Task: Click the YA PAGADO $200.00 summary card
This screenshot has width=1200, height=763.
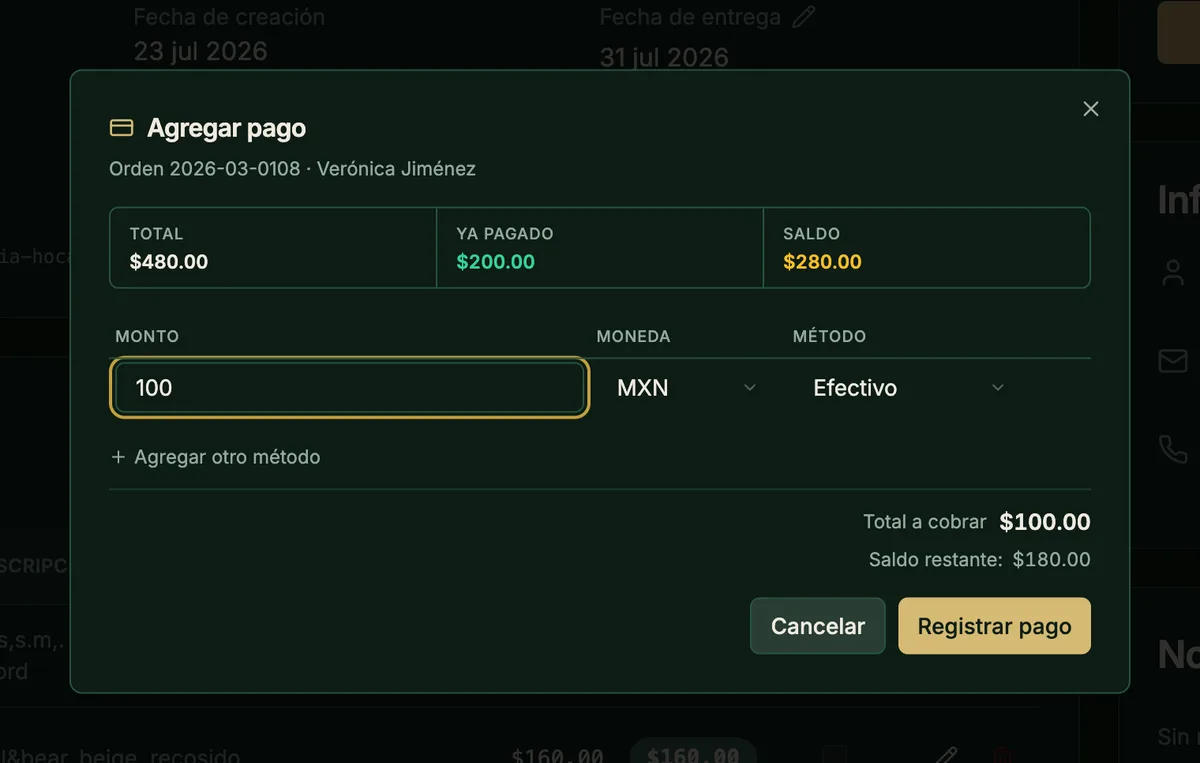Action: coord(600,248)
